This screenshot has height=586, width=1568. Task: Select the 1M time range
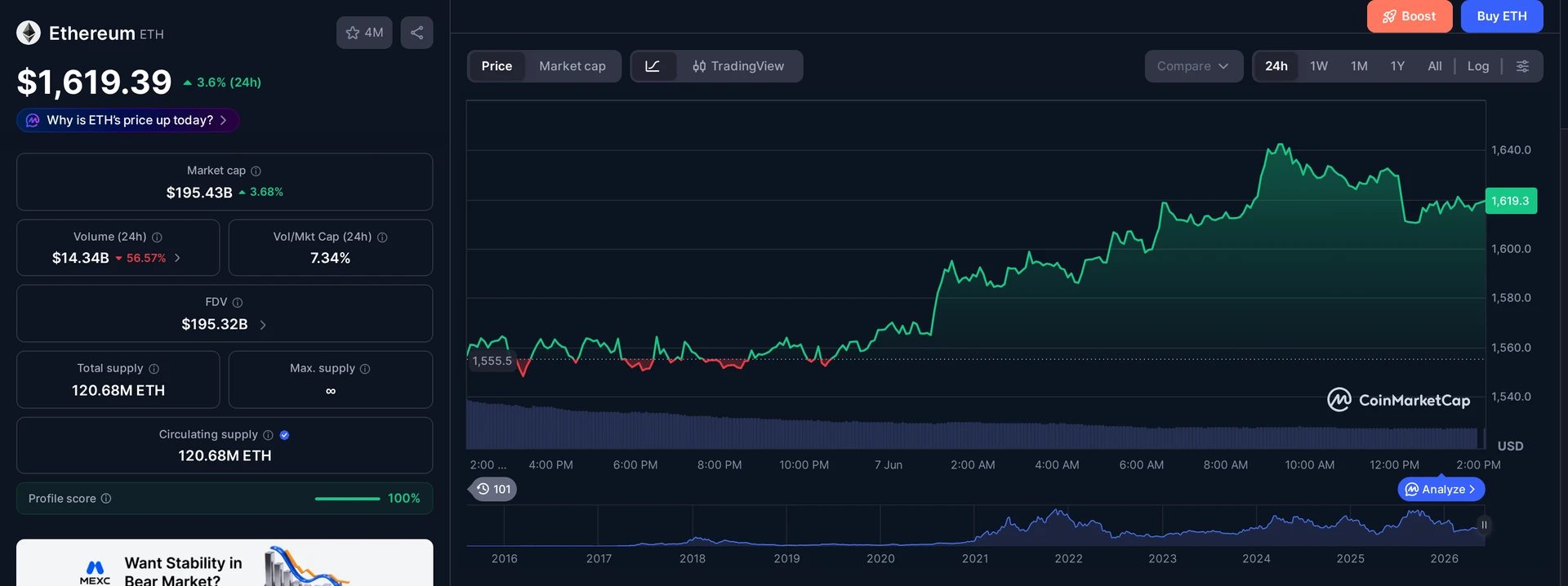point(1359,66)
